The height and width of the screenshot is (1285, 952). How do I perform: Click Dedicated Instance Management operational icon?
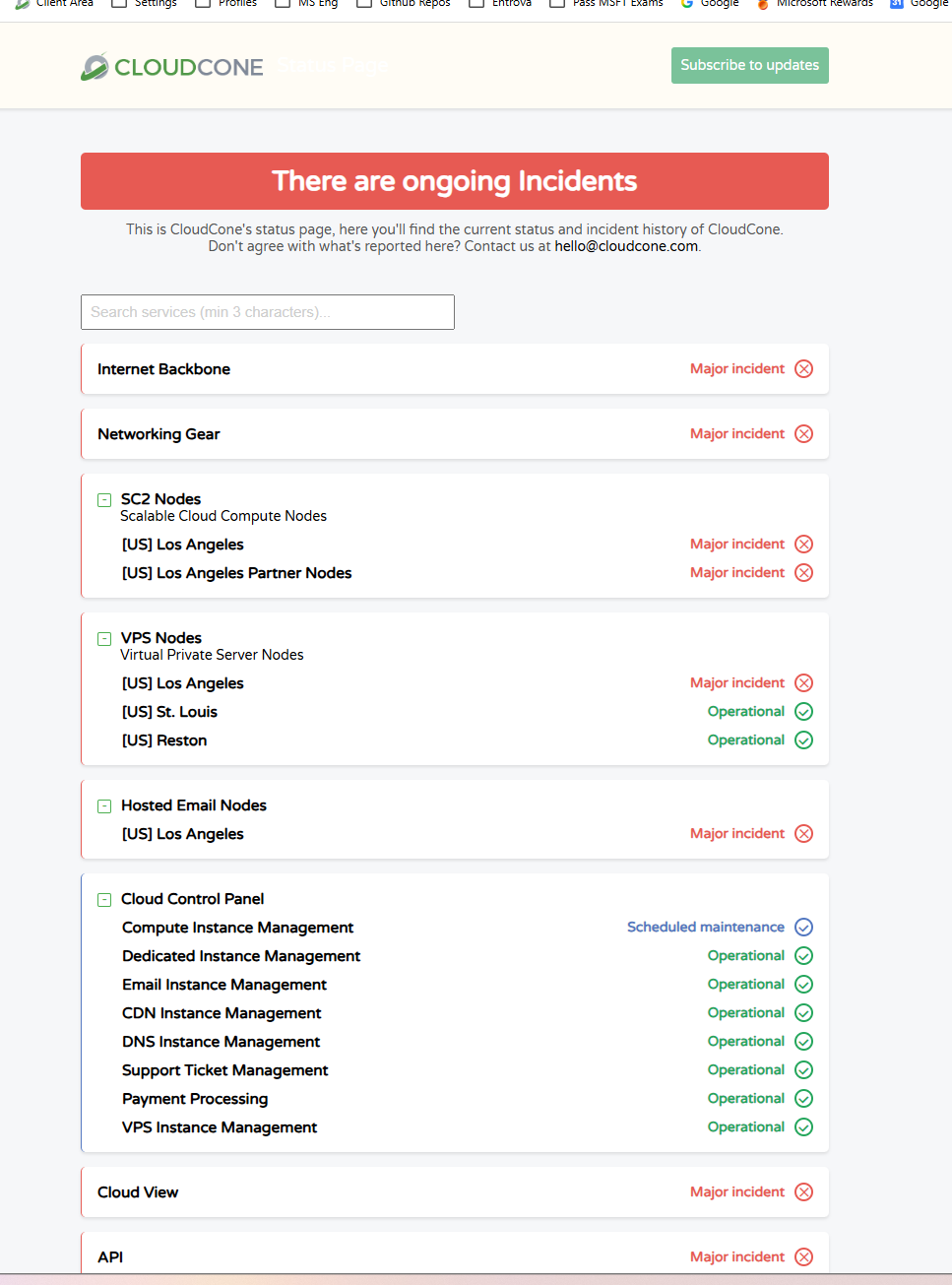point(804,956)
